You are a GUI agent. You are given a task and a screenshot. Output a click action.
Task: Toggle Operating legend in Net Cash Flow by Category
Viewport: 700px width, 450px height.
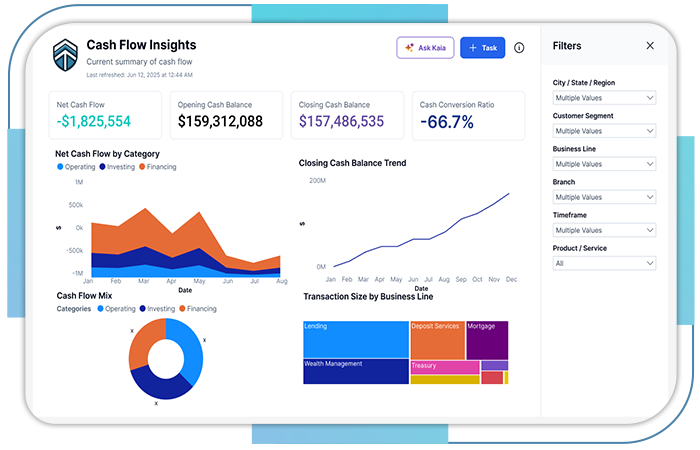coord(76,167)
